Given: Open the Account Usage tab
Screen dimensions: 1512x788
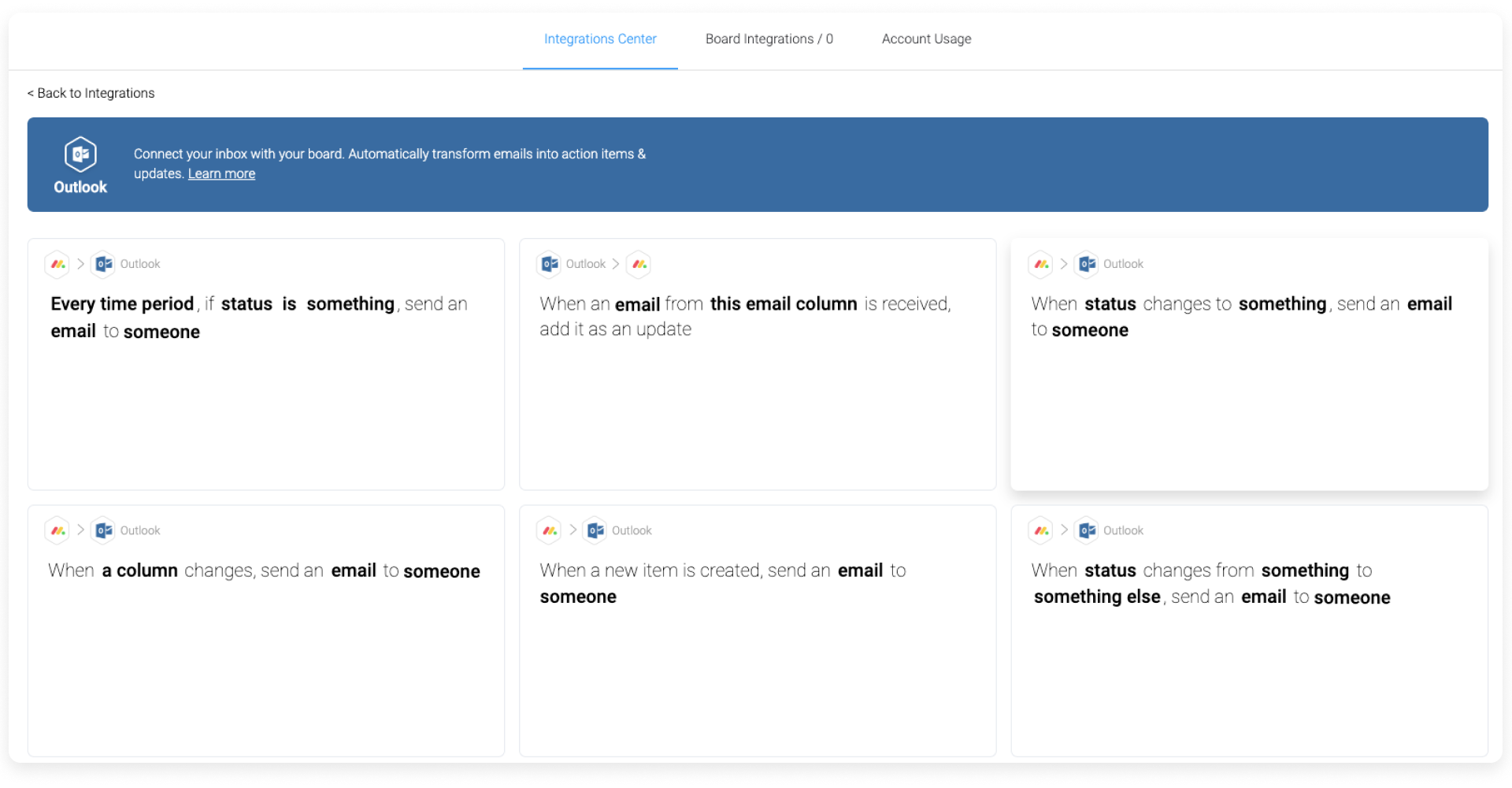Looking at the screenshot, I should (926, 39).
